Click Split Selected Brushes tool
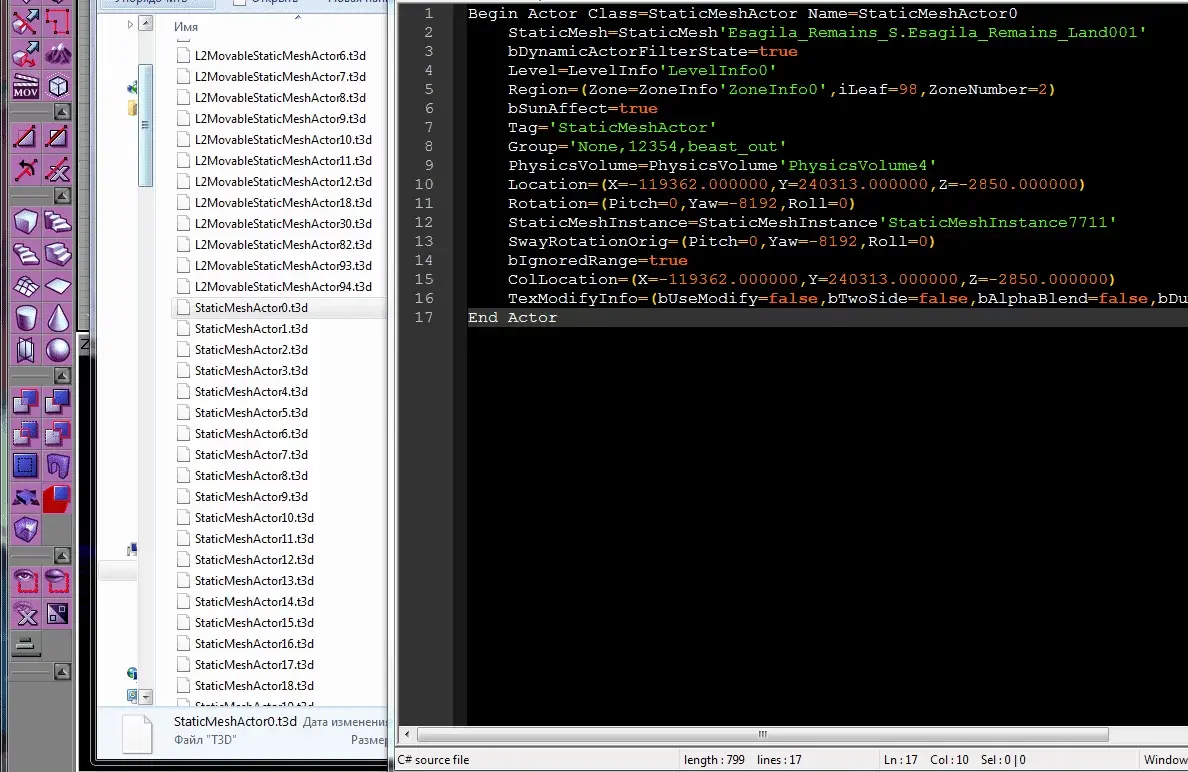 point(58,137)
